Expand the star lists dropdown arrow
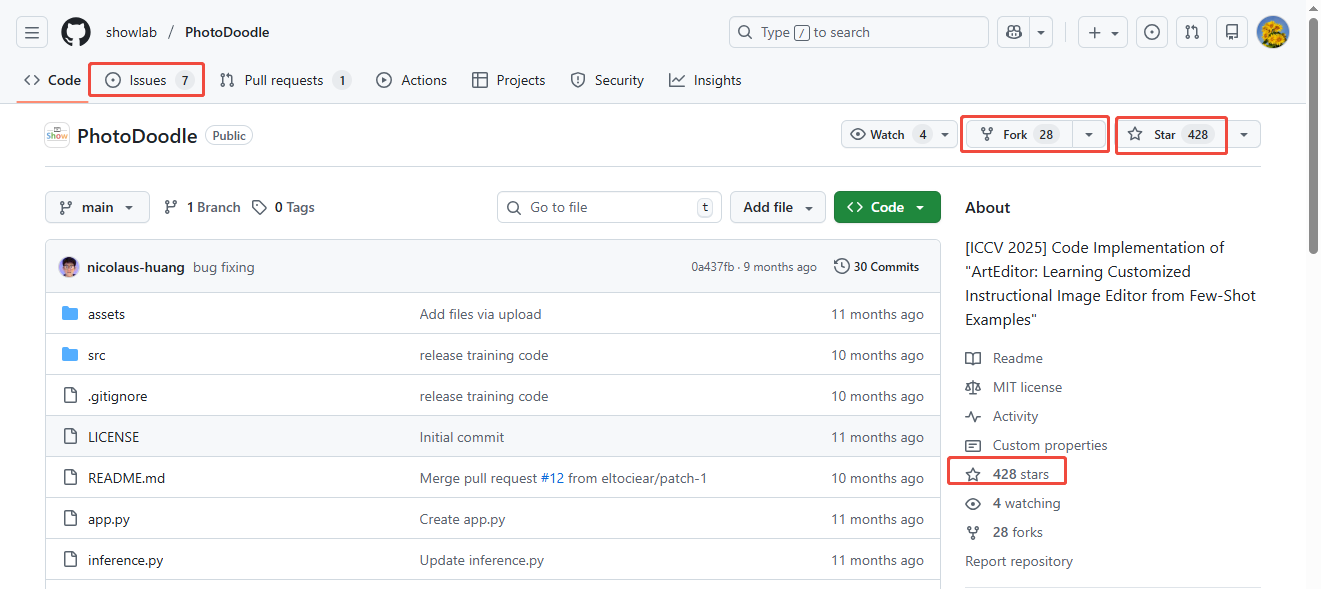Image resolution: width=1321 pixels, height=589 pixels. pyautogui.click(x=1244, y=135)
